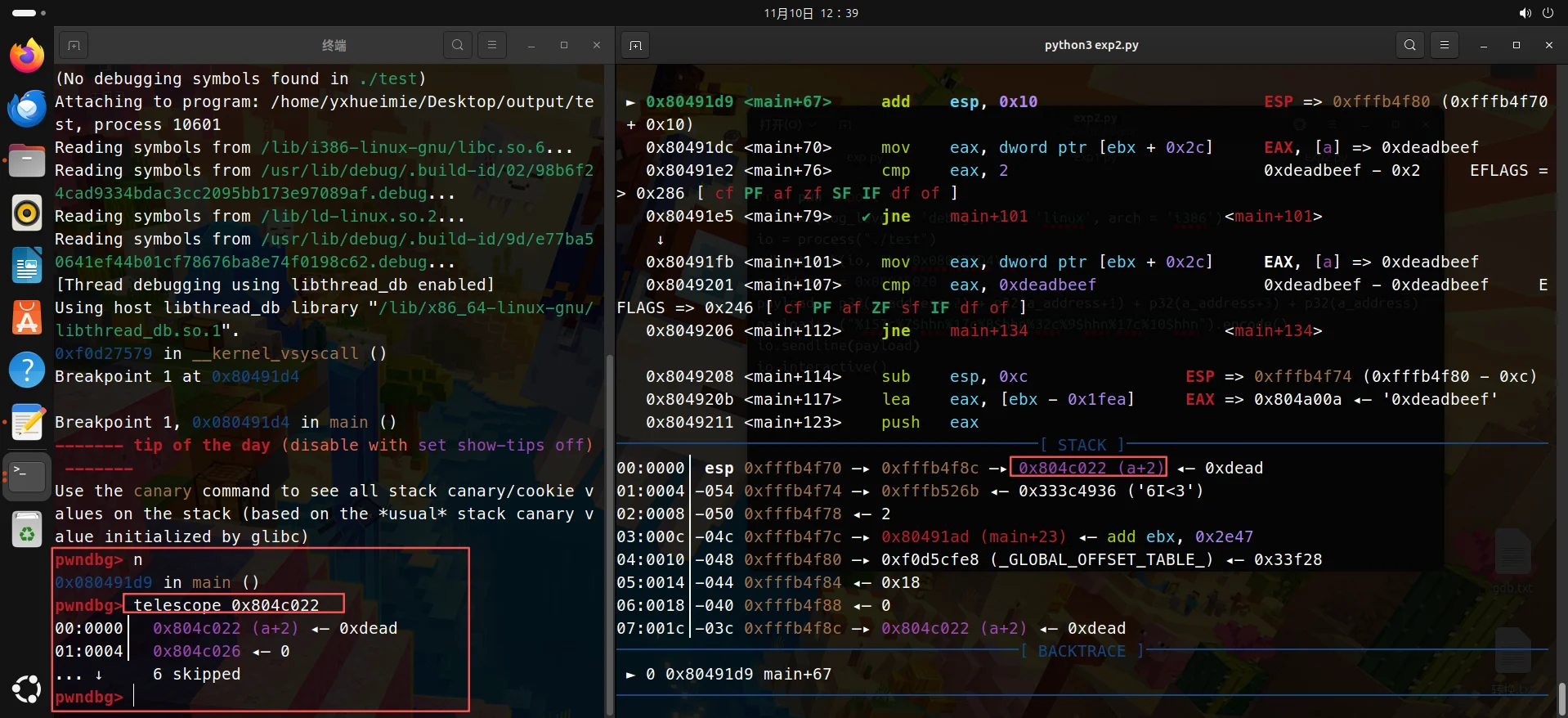The width and height of the screenshot is (1568, 718).
Task: Open hamburger menu in python3 exp2.py window
Action: (1445, 45)
